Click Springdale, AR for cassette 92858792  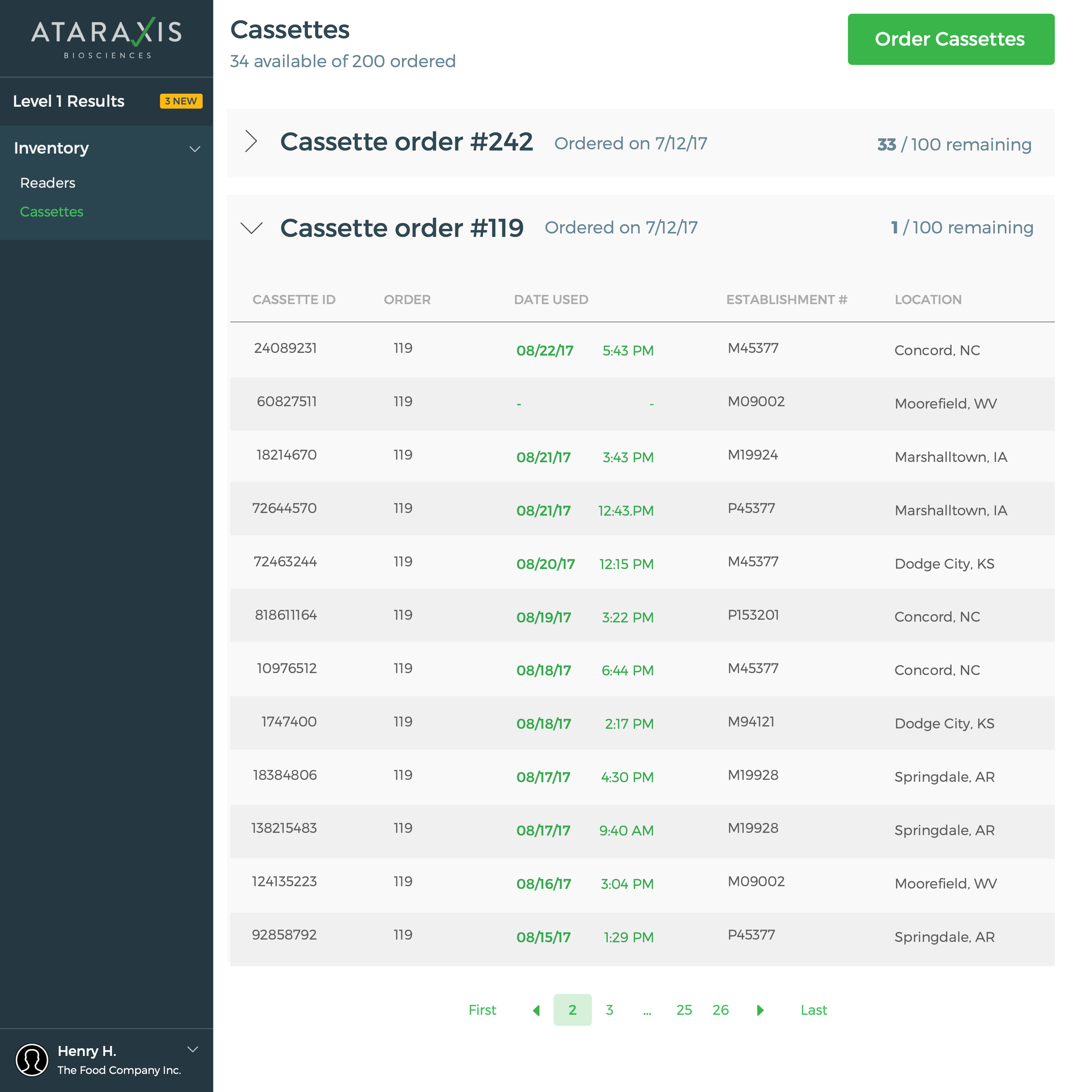[x=945, y=937]
